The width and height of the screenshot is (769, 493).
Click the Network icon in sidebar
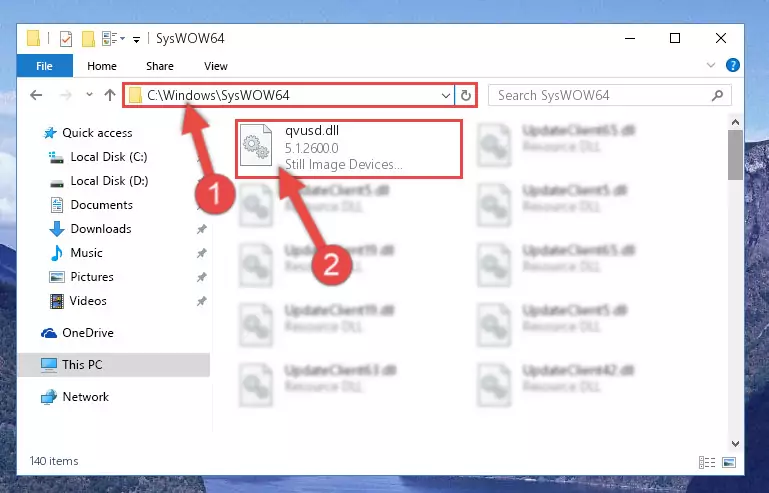49,397
